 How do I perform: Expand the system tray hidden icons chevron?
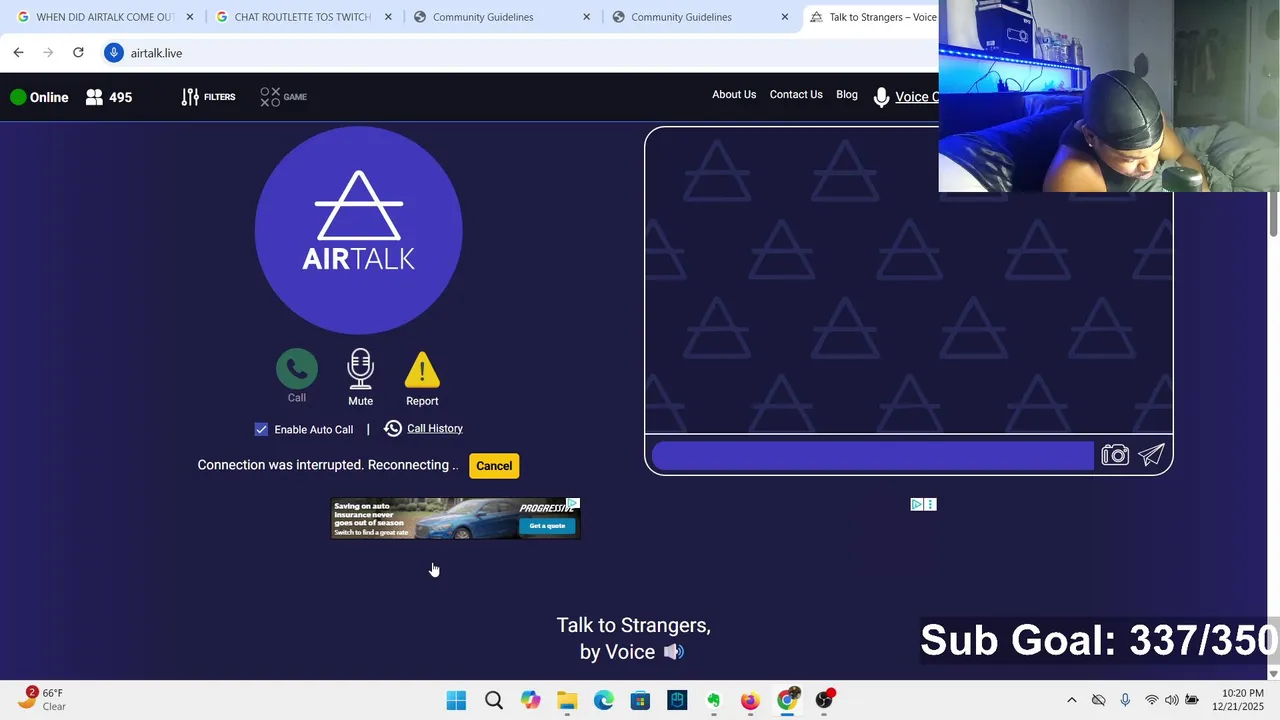tap(1072, 700)
